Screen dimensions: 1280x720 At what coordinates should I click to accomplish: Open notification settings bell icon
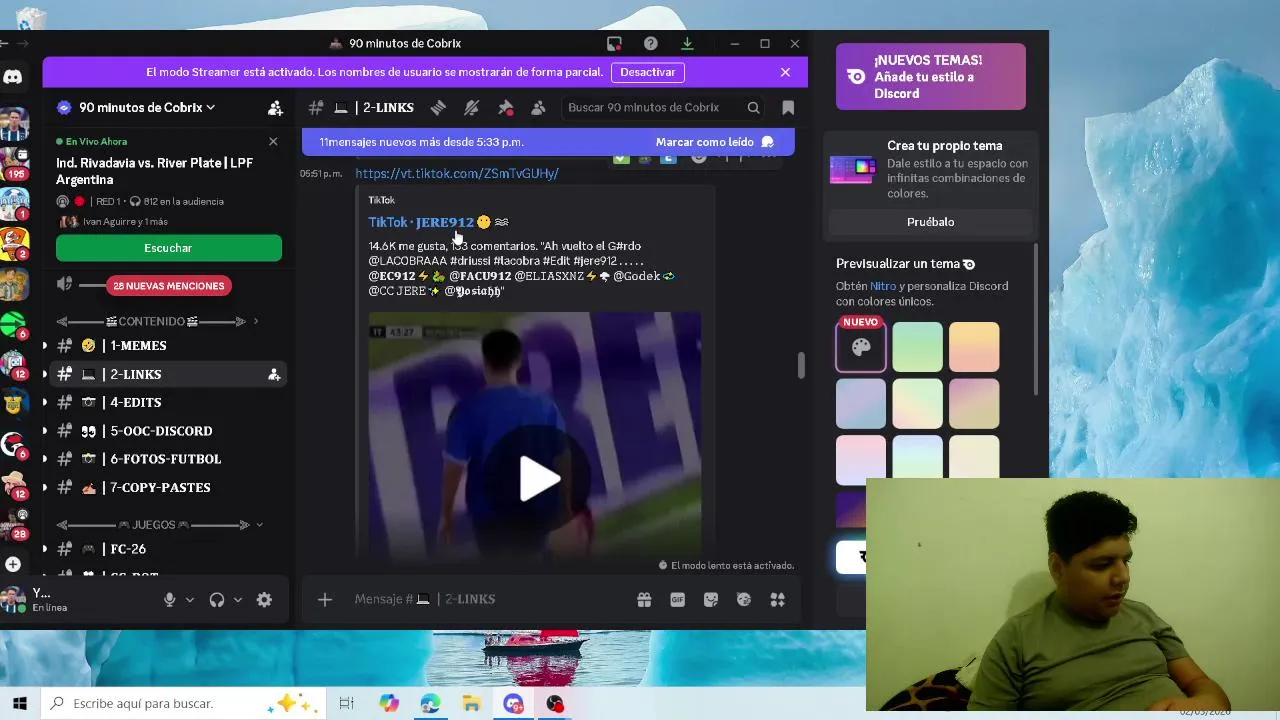click(x=472, y=107)
